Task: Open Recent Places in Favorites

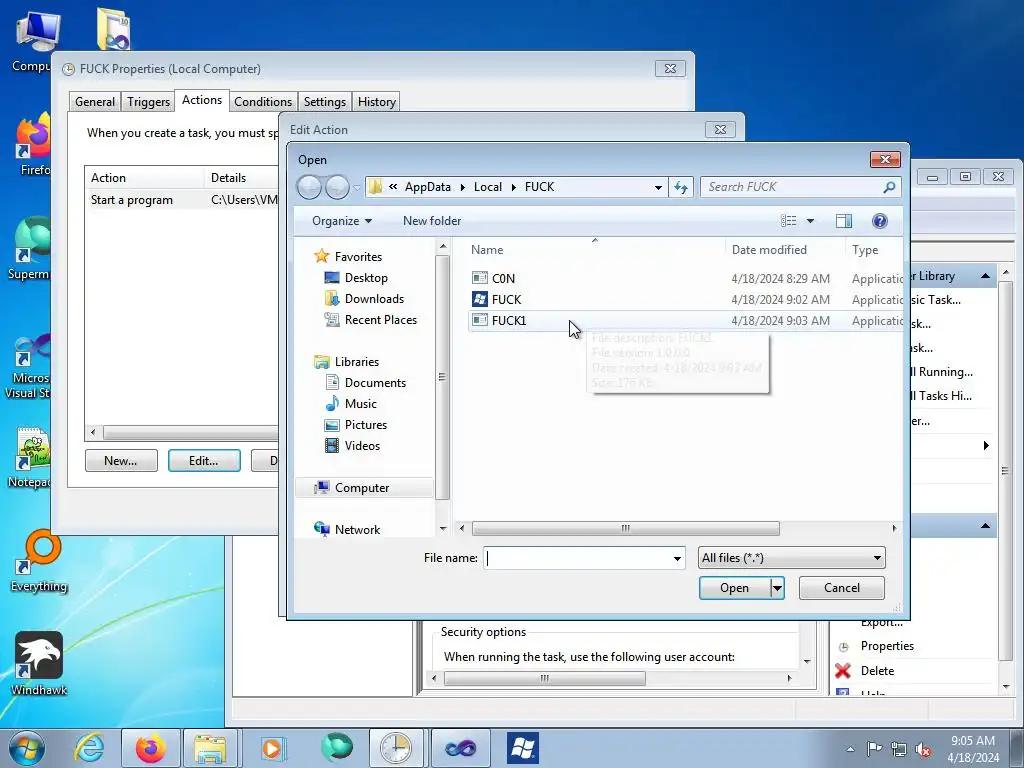Action: (370, 319)
